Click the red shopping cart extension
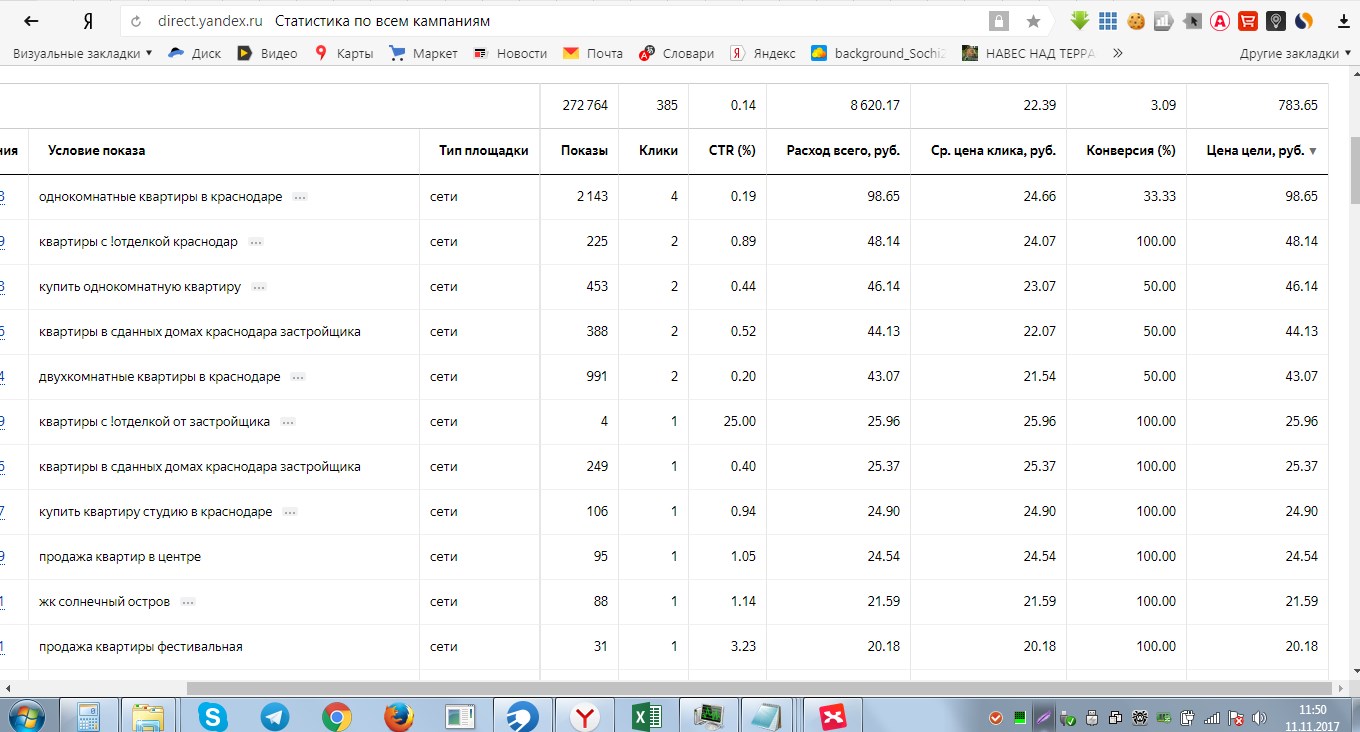Image resolution: width=1360 pixels, height=732 pixels. point(1247,20)
